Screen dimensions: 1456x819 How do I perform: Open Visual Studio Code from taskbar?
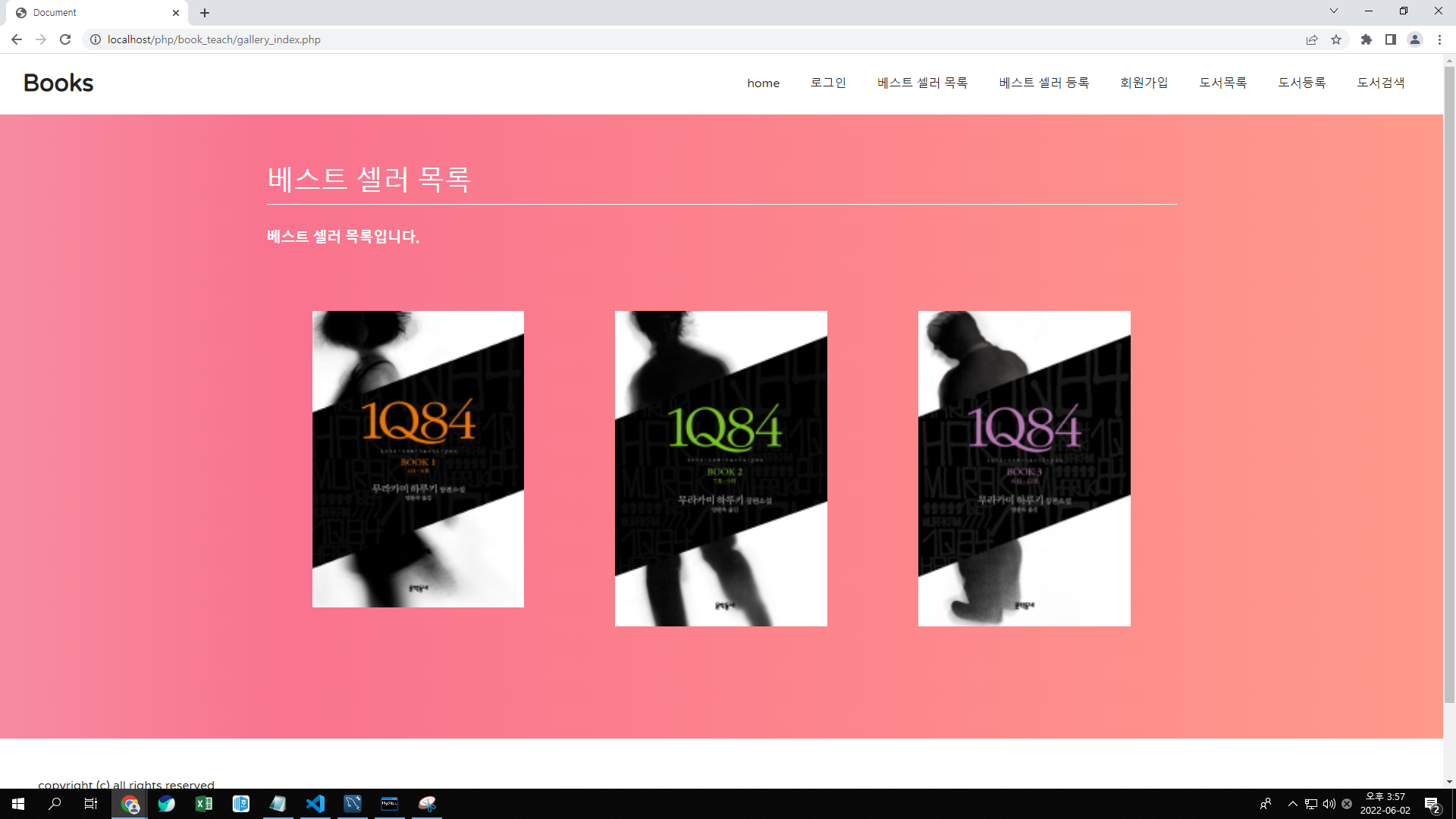tap(315, 804)
